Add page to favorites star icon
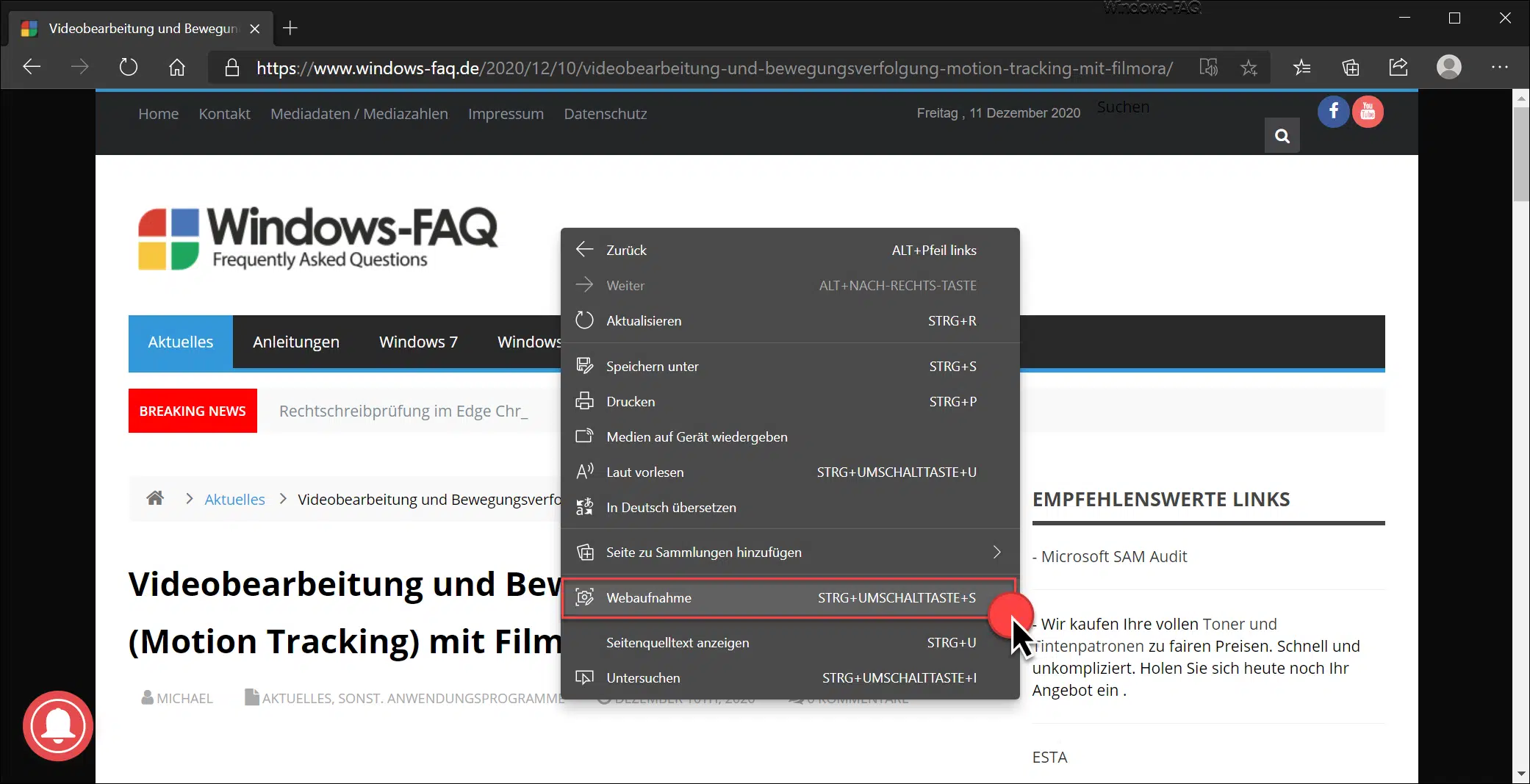The height and width of the screenshot is (784, 1530). [1249, 68]
